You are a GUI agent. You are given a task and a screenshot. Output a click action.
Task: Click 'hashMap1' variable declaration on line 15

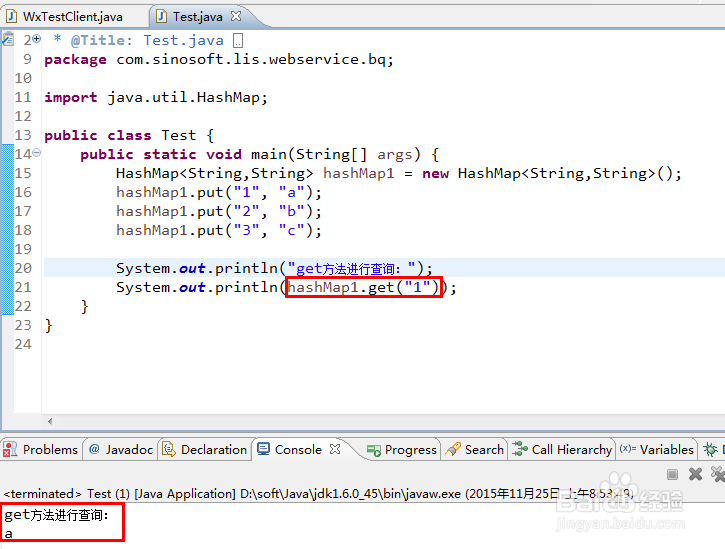pos(359,173)
